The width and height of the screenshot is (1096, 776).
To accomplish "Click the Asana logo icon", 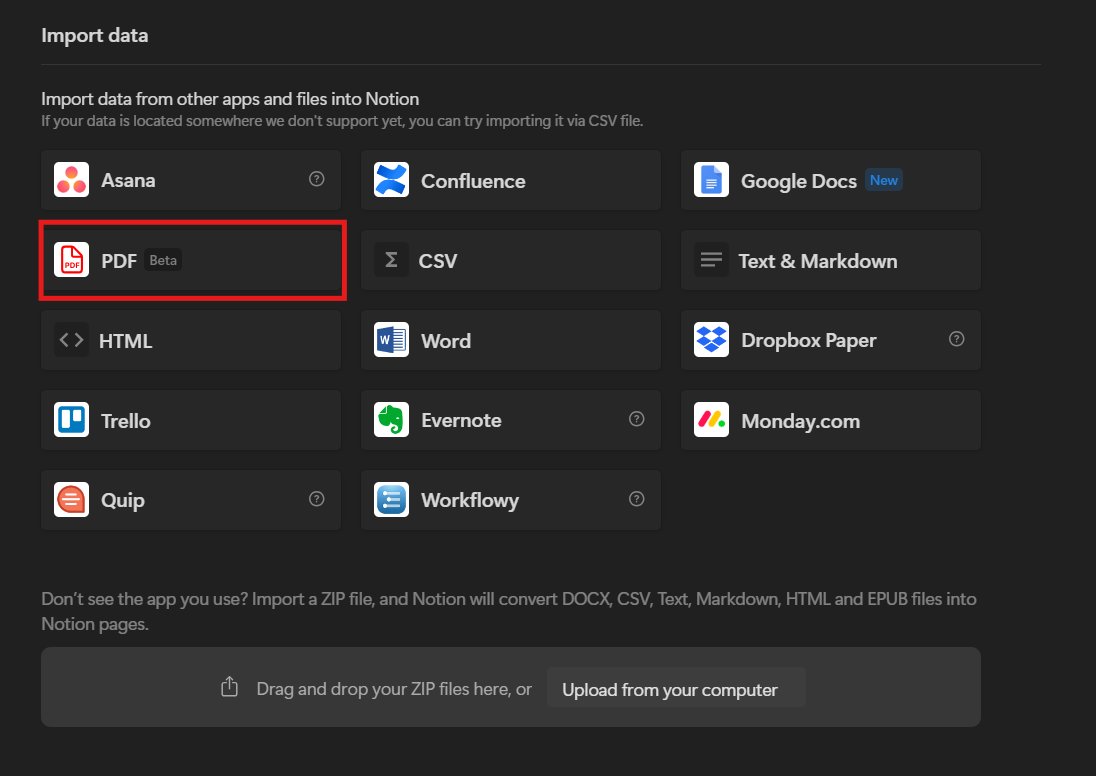I will [71, 180].
